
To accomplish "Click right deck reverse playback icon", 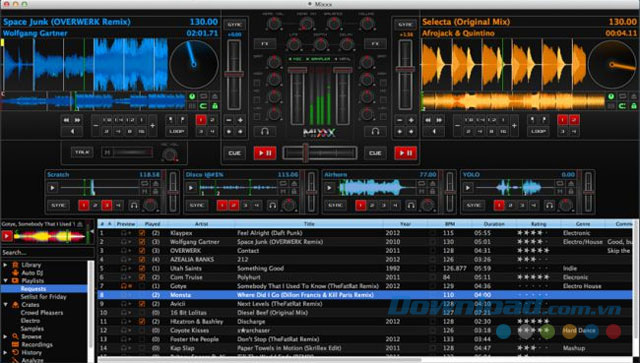I will tap(433, 131).
